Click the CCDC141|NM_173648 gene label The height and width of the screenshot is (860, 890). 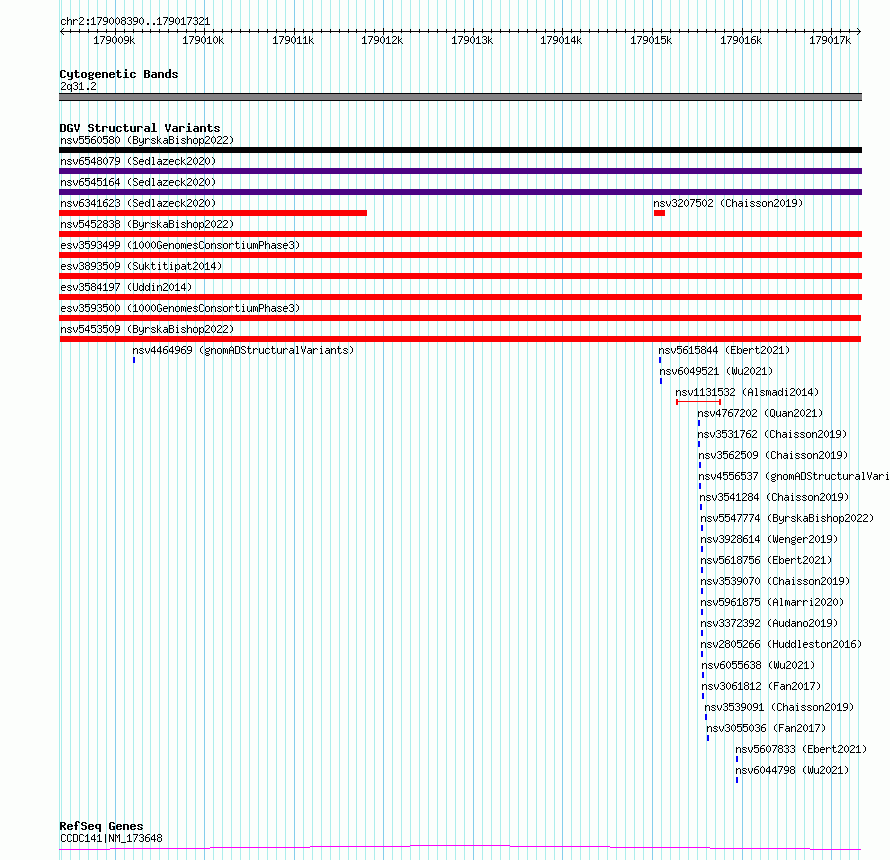click(x=111, y=838)
